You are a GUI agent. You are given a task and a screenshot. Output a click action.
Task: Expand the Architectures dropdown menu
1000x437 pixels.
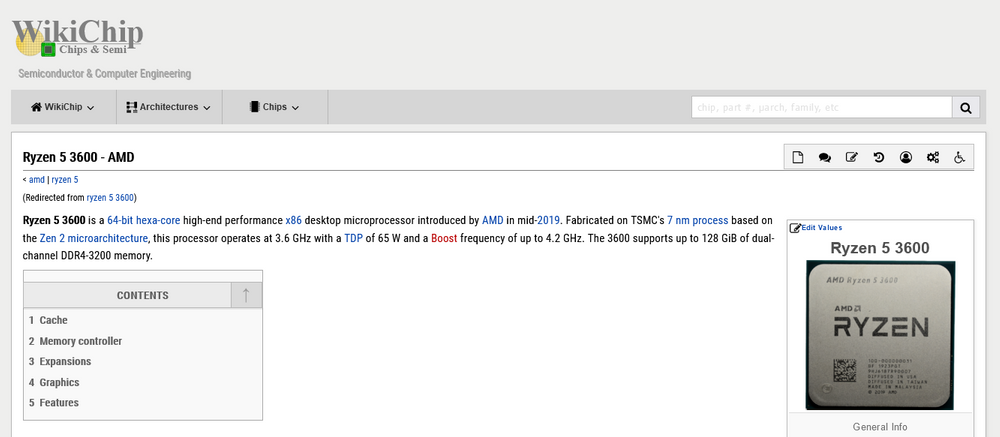point(169,107)
